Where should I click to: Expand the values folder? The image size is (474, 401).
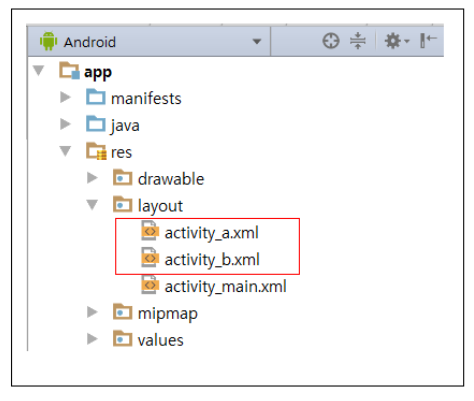(92, 339)
